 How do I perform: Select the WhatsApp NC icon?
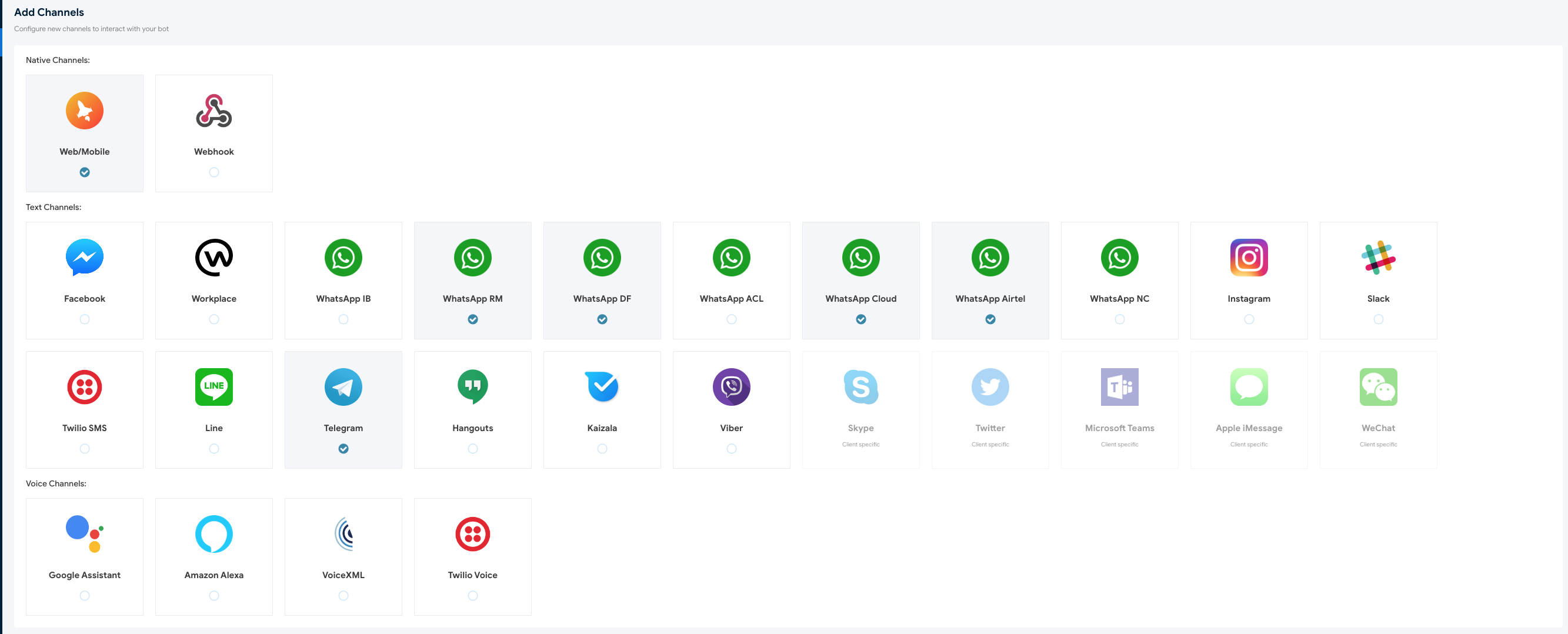click(1119, 257)
